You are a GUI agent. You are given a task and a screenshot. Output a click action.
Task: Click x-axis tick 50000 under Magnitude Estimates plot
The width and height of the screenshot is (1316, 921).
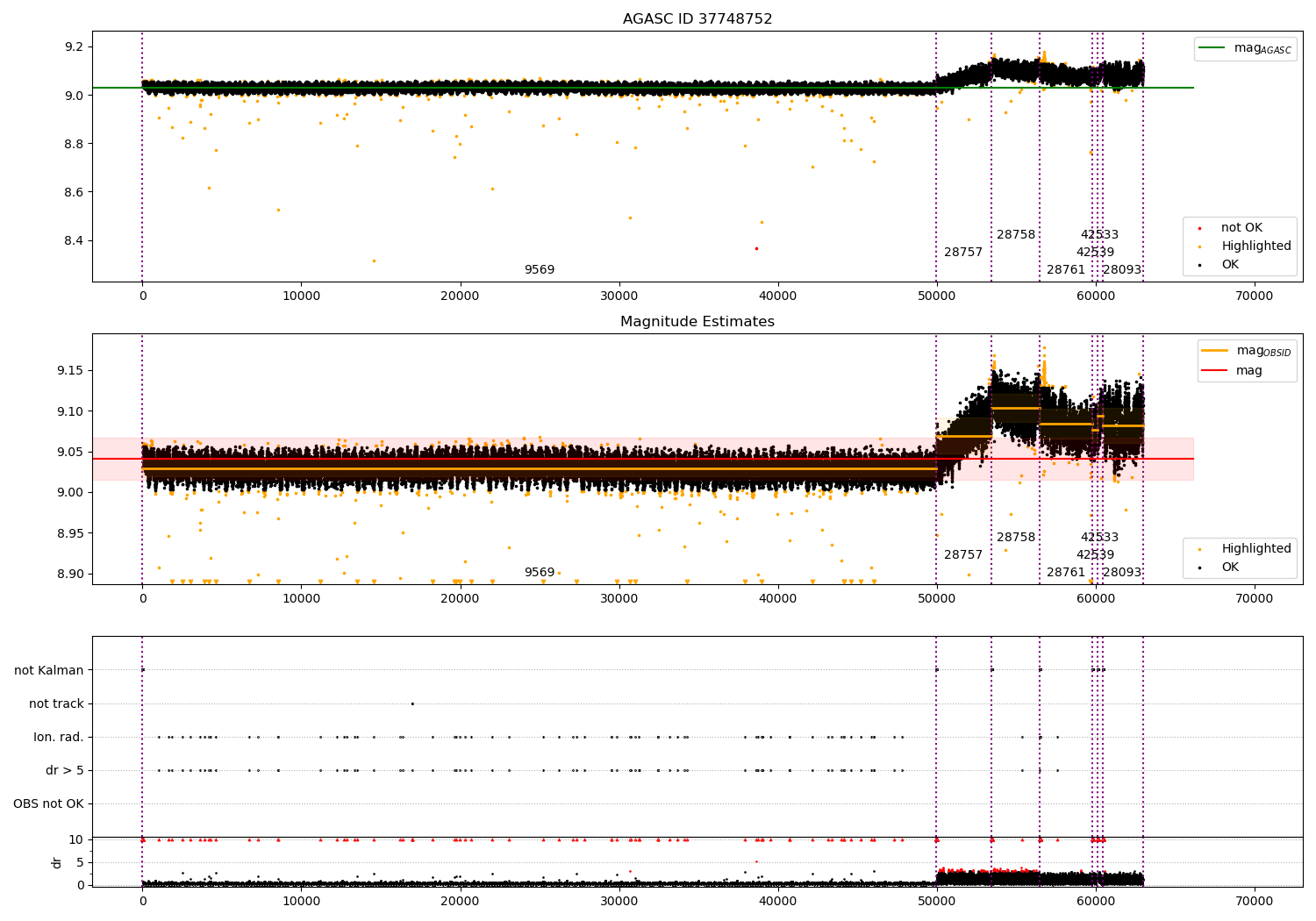click(x=936, y=599)
